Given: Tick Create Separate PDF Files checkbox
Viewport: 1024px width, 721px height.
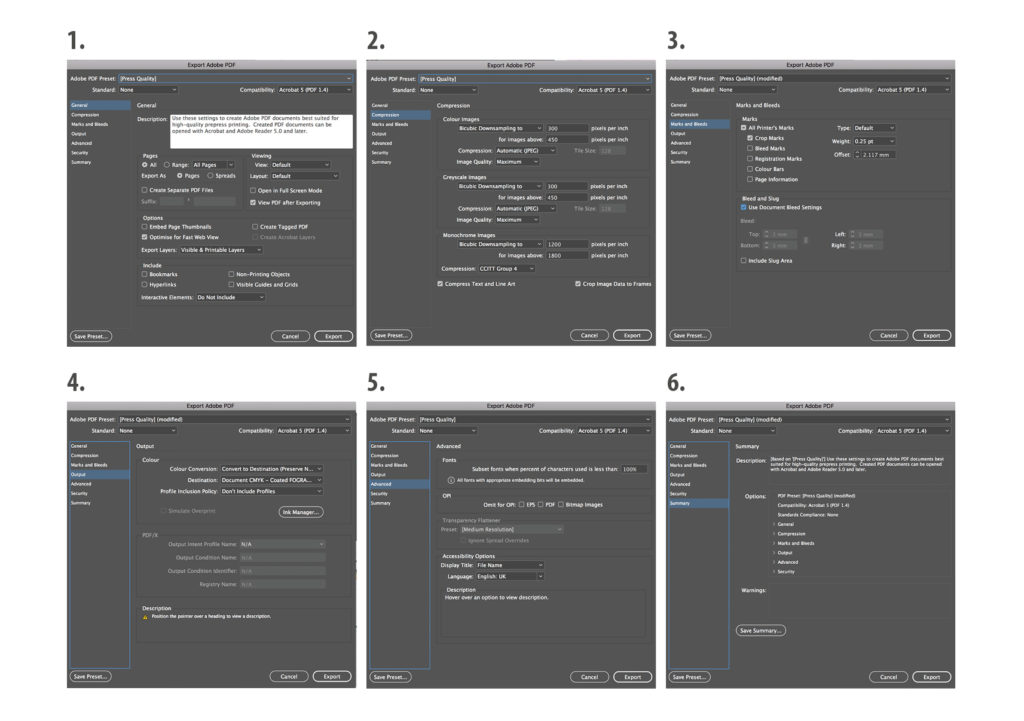Looking at the screenshot, I should (144, 190).
